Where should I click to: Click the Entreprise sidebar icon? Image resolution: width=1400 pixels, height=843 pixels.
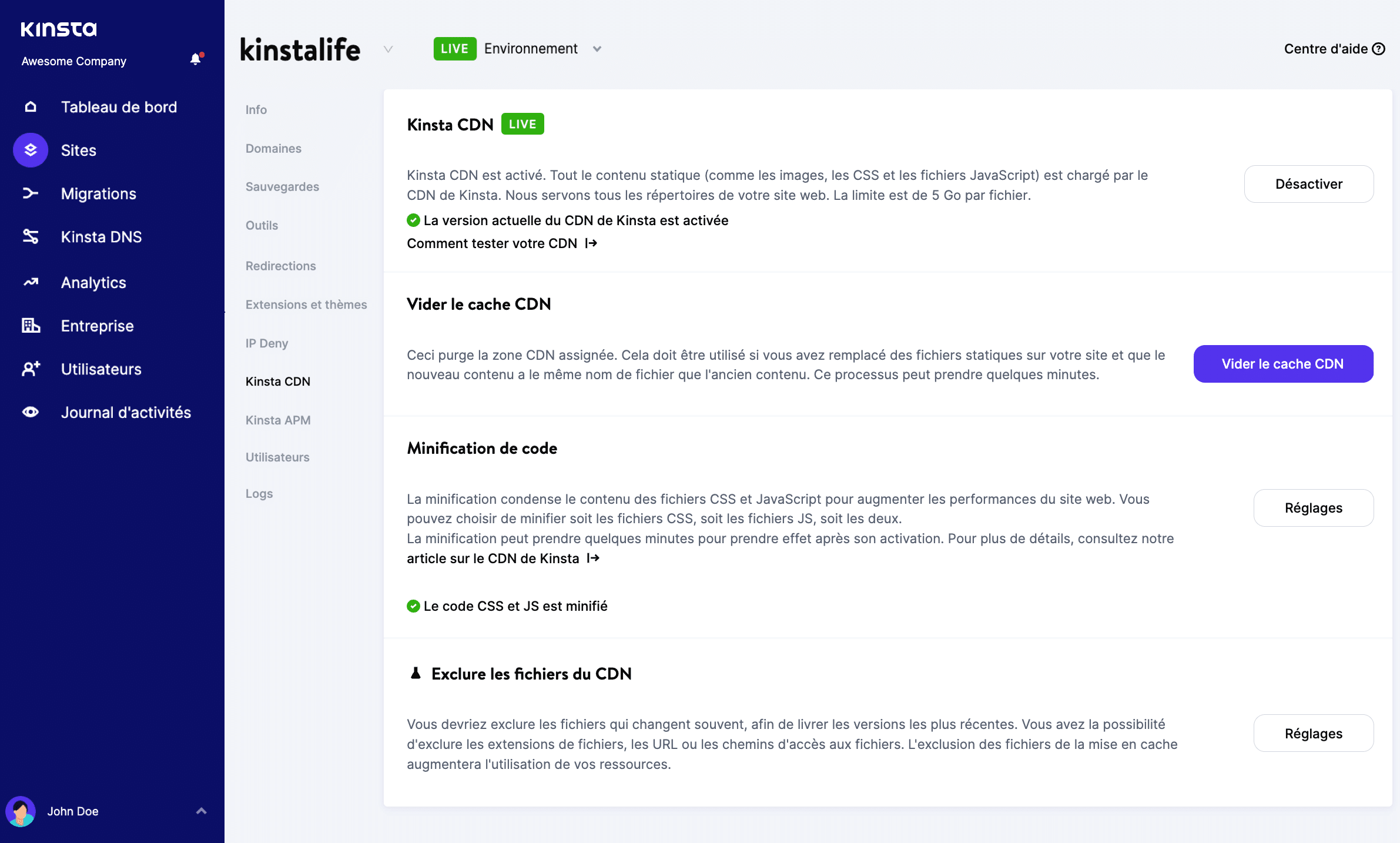pyautogui.click(x=30, y=325)
